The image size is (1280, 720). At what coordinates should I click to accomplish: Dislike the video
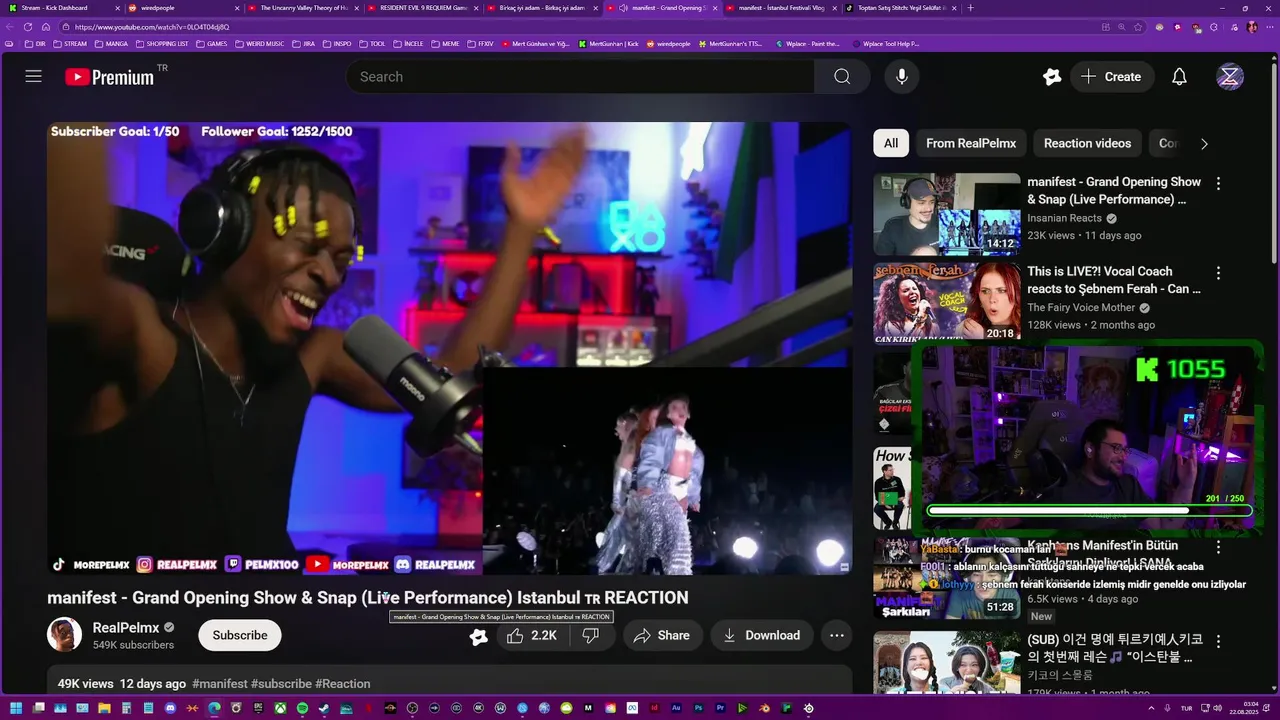(590, 635)
